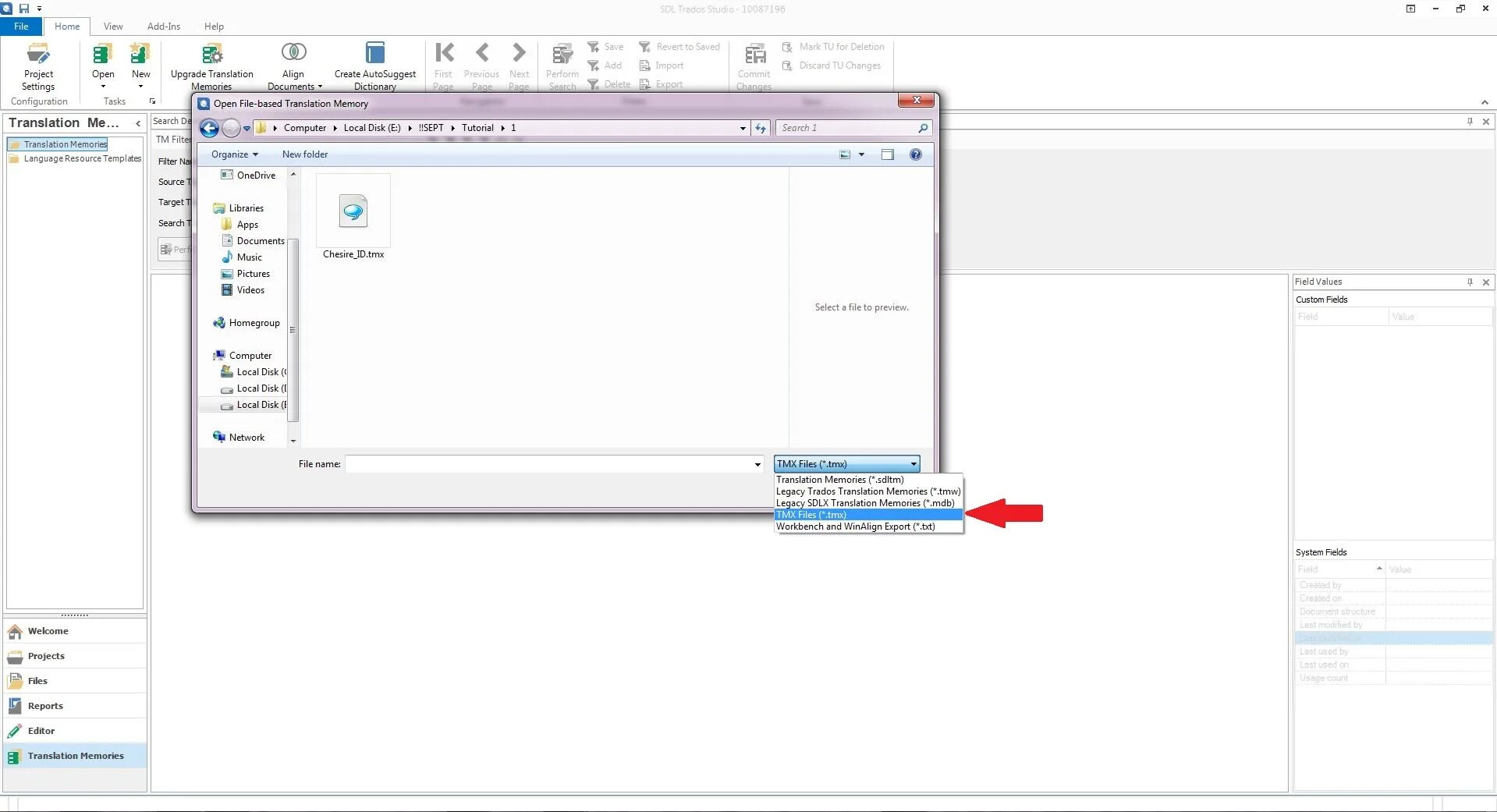This screenshot has height=812, width=1497.
Task: Toggle the preview pane in file dialog
Action: click(x=888, y=154)
